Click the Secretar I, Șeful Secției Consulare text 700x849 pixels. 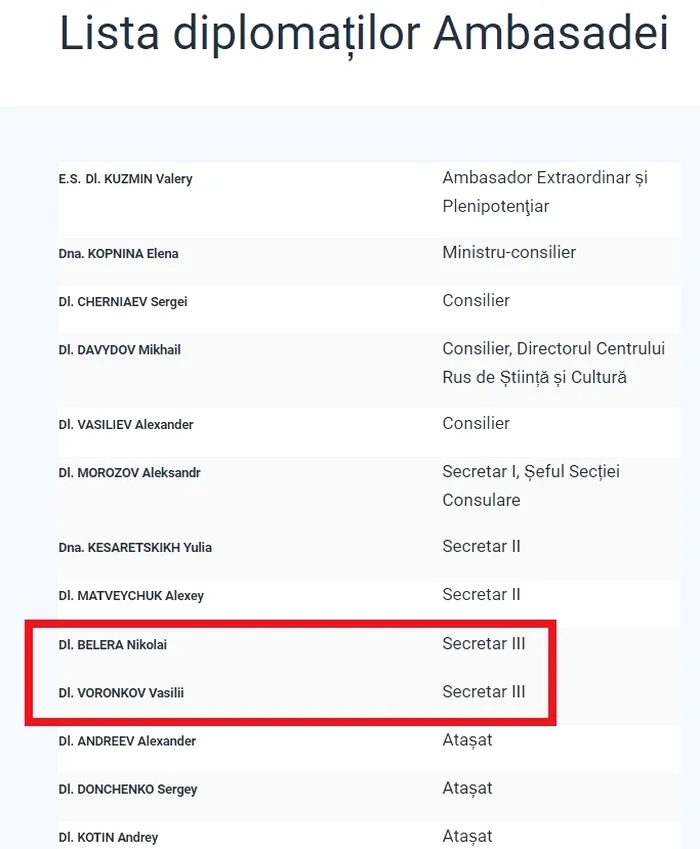(531, 486)
